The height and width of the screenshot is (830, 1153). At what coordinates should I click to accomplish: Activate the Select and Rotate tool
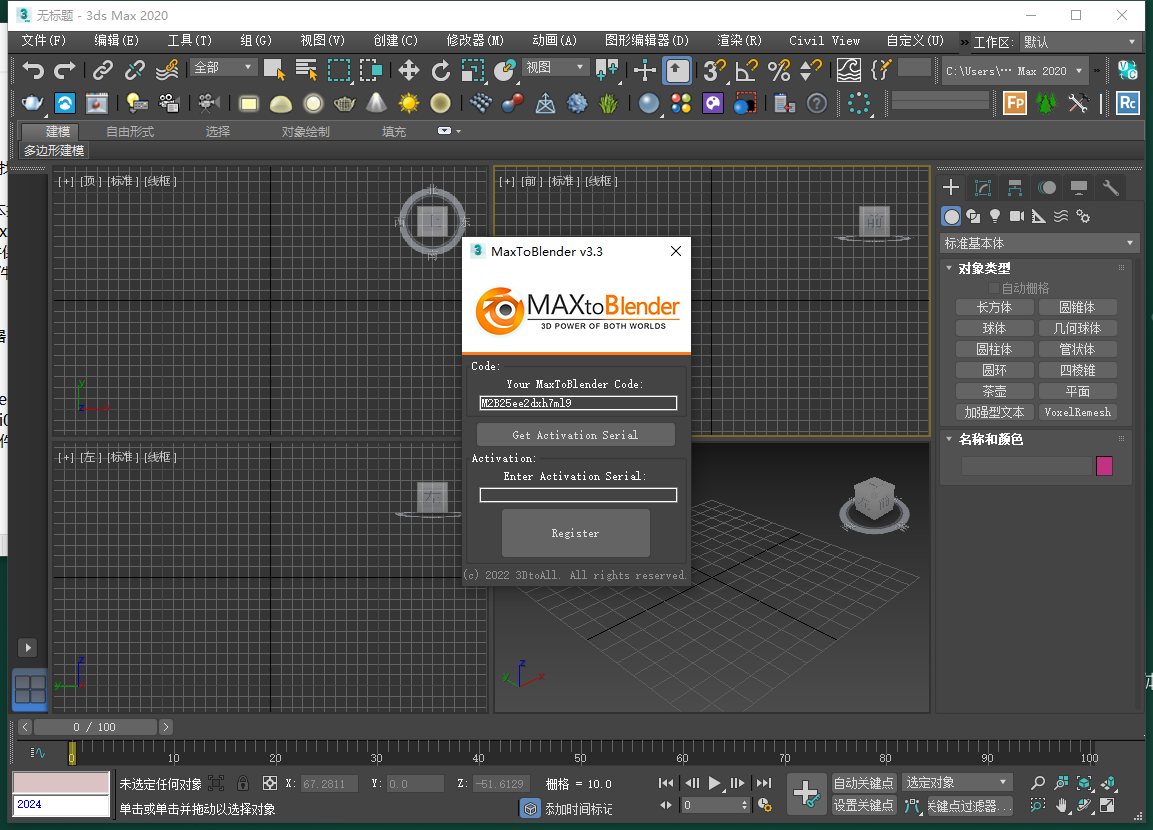(440, 71)
